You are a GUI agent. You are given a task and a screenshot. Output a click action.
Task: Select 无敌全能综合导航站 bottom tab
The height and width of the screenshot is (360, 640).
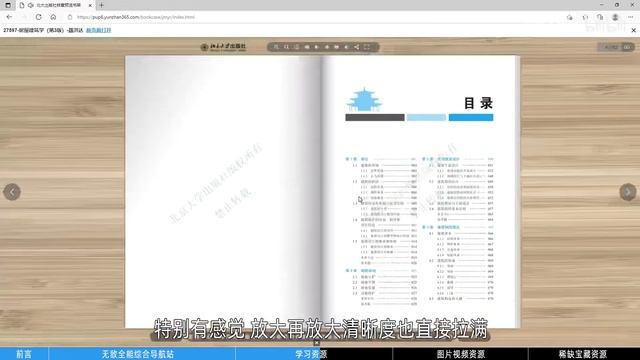(x=138, y=354)
